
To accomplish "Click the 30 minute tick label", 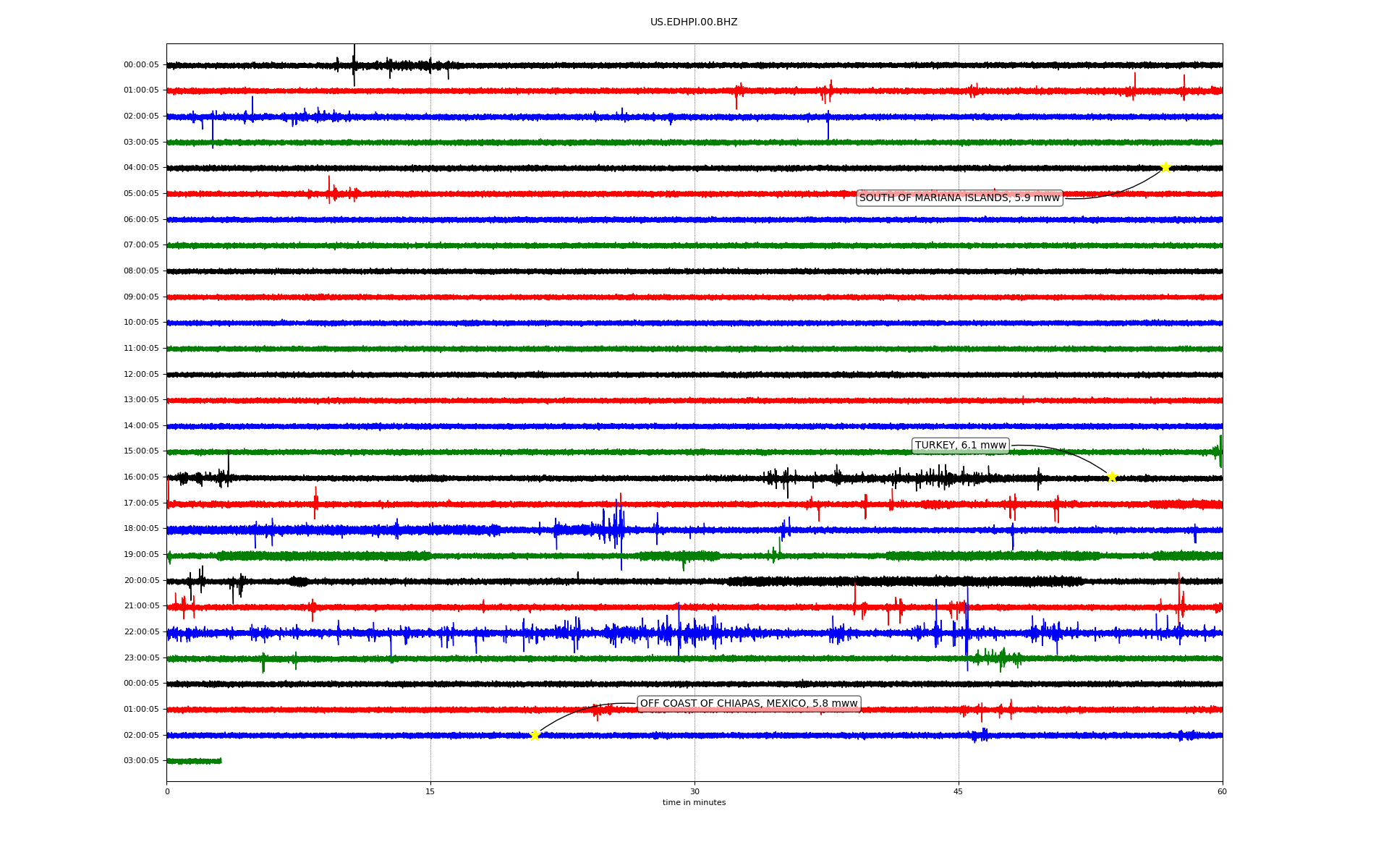I will (694, 792).
